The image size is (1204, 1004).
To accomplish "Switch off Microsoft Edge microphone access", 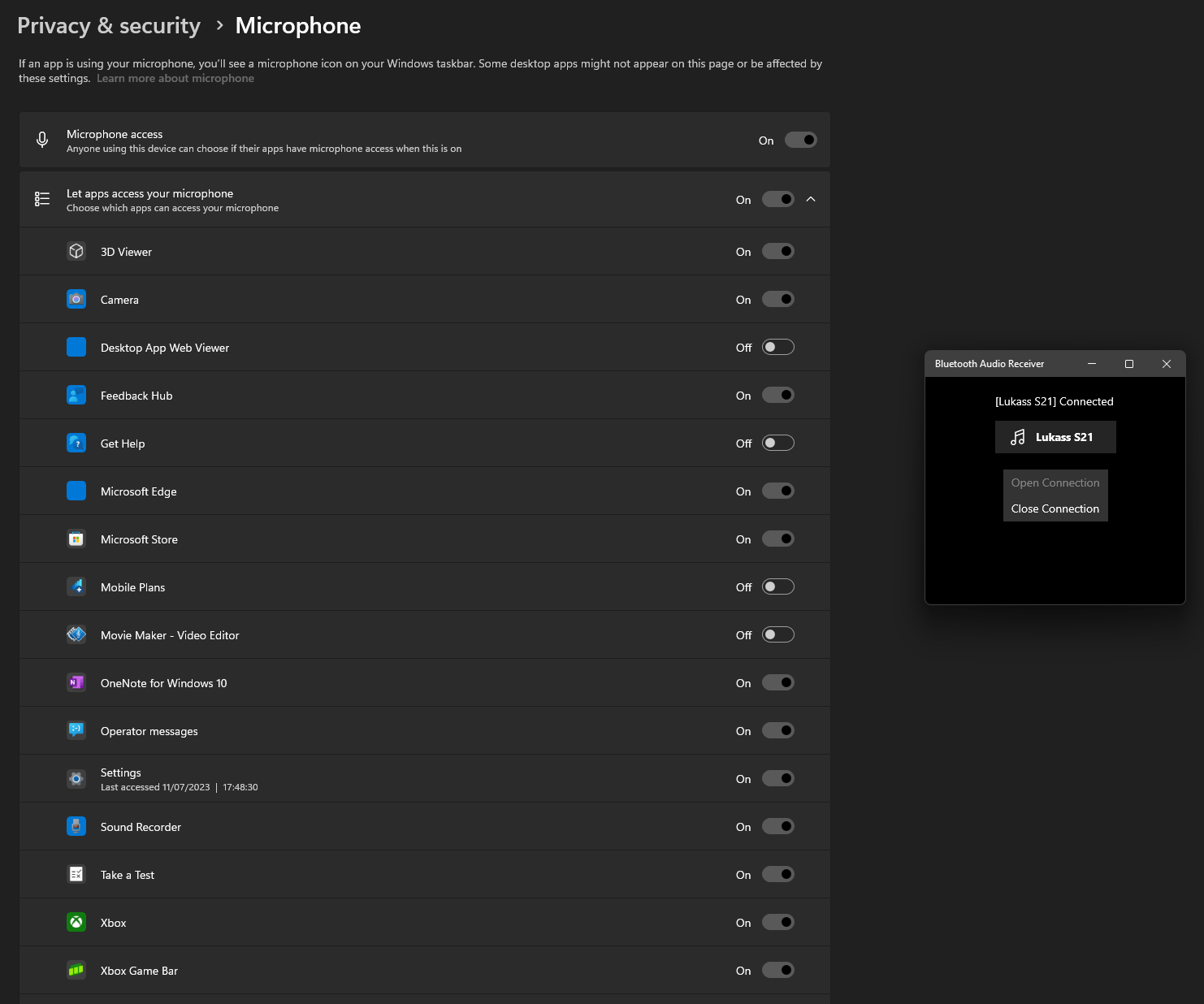I will (x=778, y=491).
